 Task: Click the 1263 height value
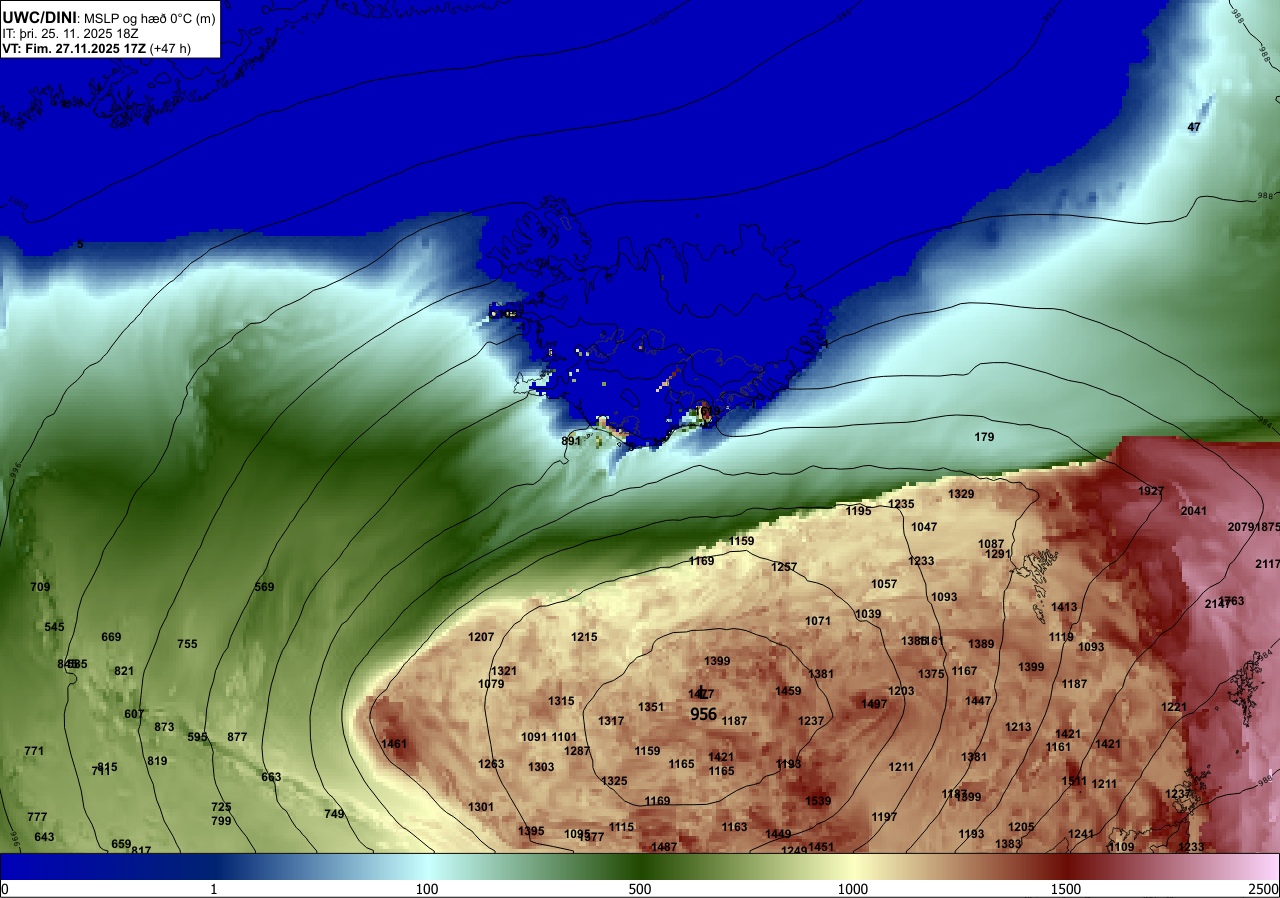[x=491, y=764]
